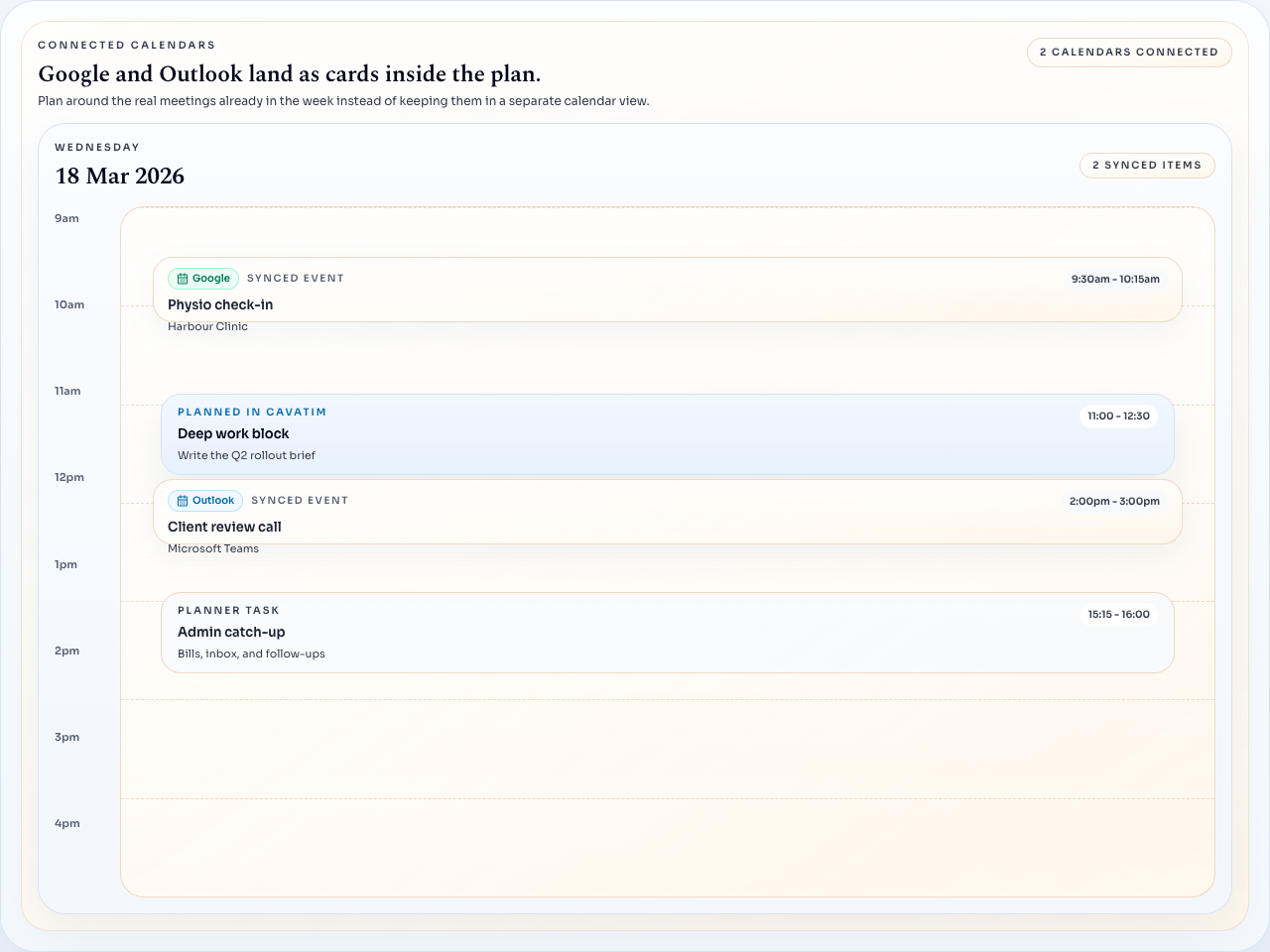
Task: Click the 11:00 - 12:30 time pill
Action: pyautogui.click(x=1119, y=416)
